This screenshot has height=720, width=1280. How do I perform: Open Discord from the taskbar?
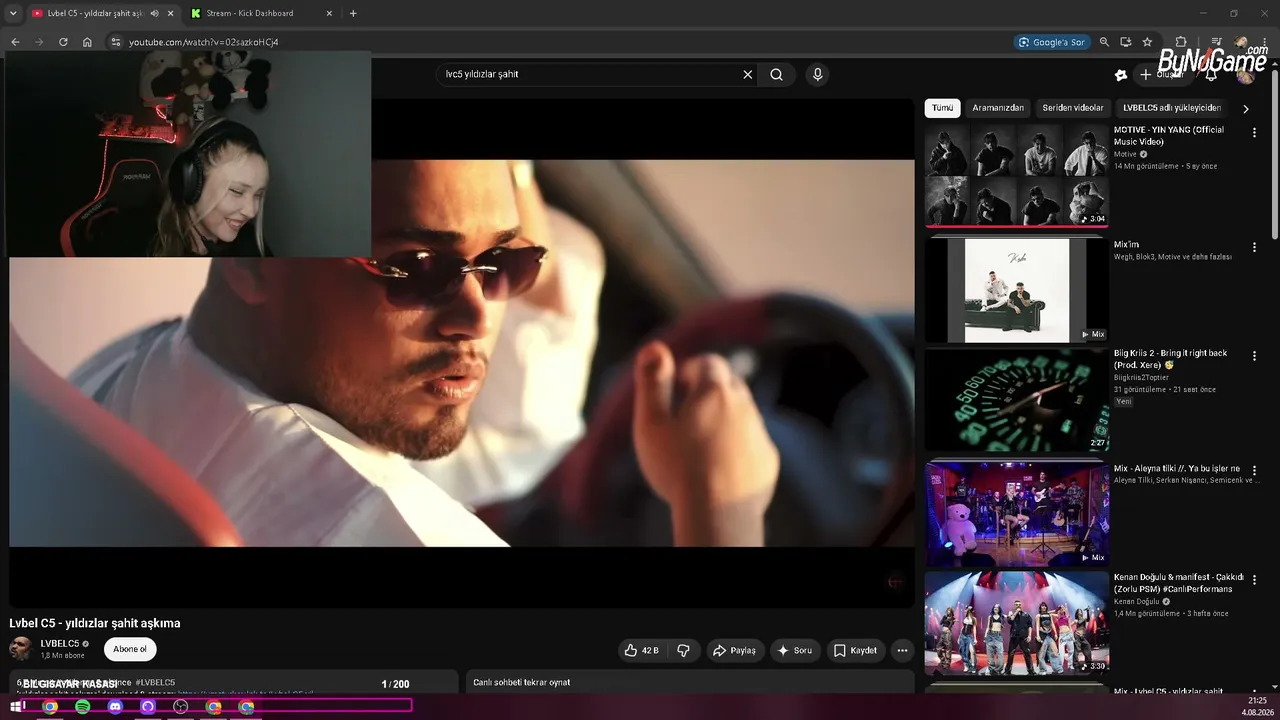(x=115, y=706)
